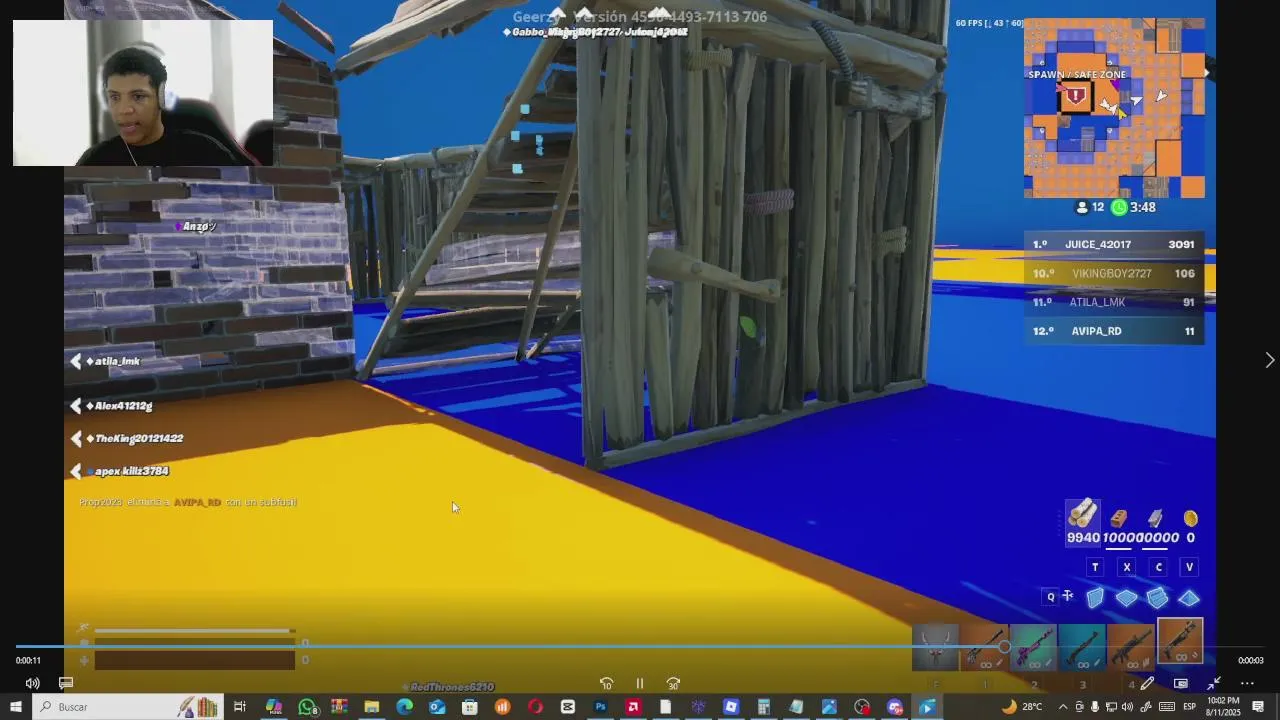1280x720 pixels.
Task: Open AMD Software from the taskbar
Action: pyautogui.click(x=633, y=707)
